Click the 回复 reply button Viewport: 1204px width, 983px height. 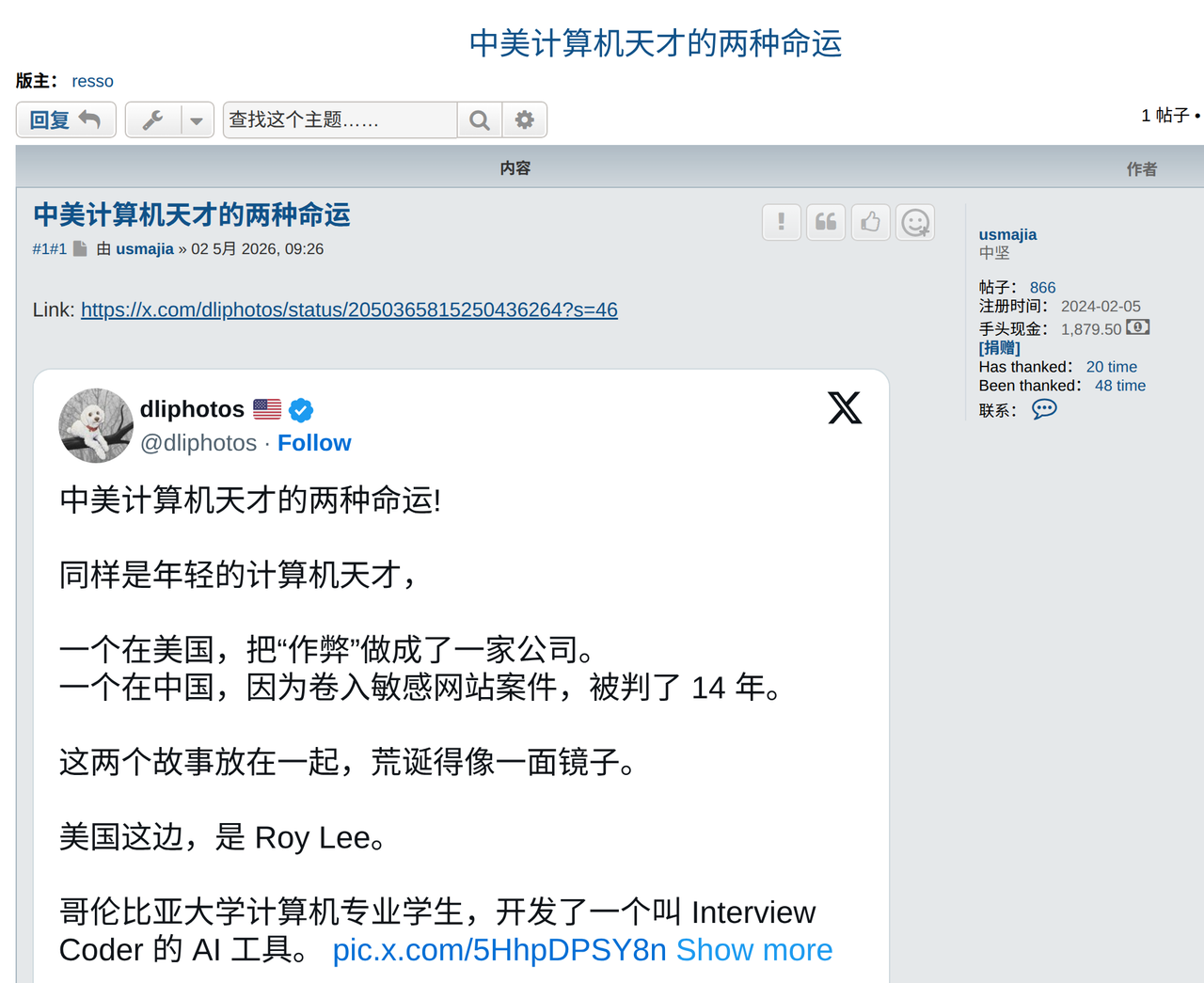[66, 120]
